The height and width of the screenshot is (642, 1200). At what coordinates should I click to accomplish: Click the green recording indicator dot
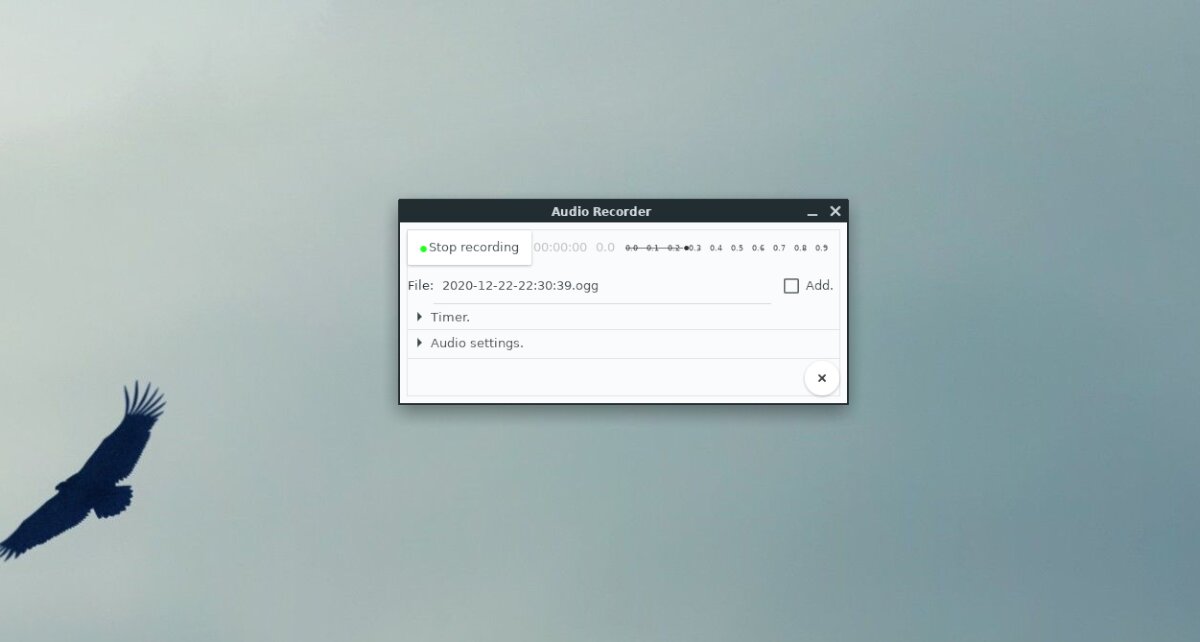[x=424, y=247]
